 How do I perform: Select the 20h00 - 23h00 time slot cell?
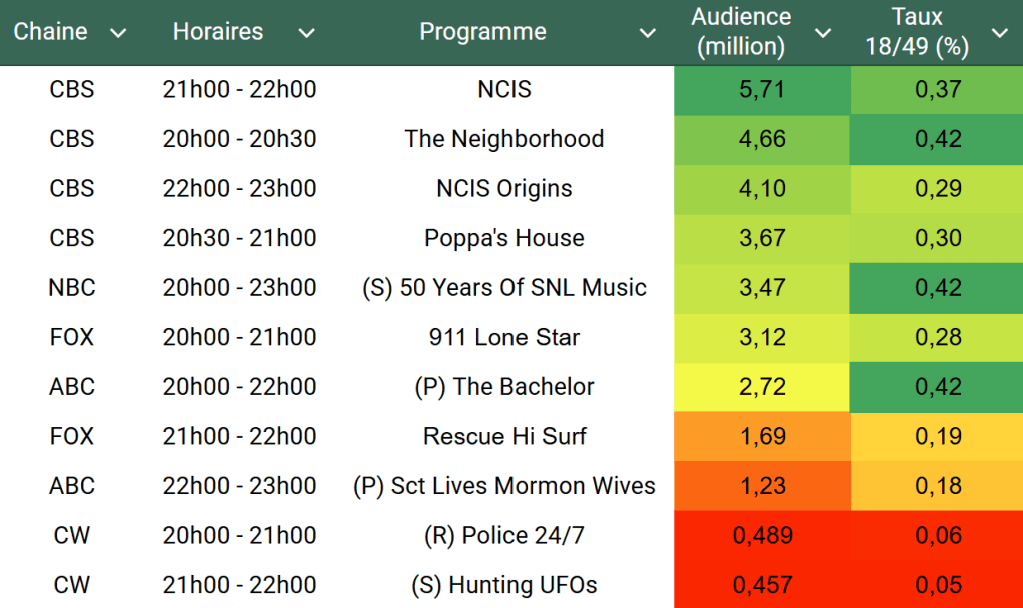[239, 288]
